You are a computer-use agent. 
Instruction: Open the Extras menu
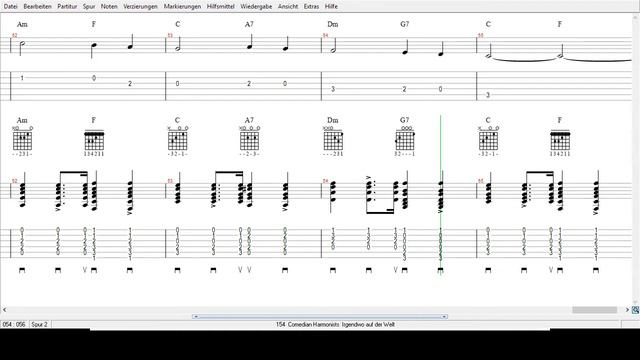[x=311, y=7]
